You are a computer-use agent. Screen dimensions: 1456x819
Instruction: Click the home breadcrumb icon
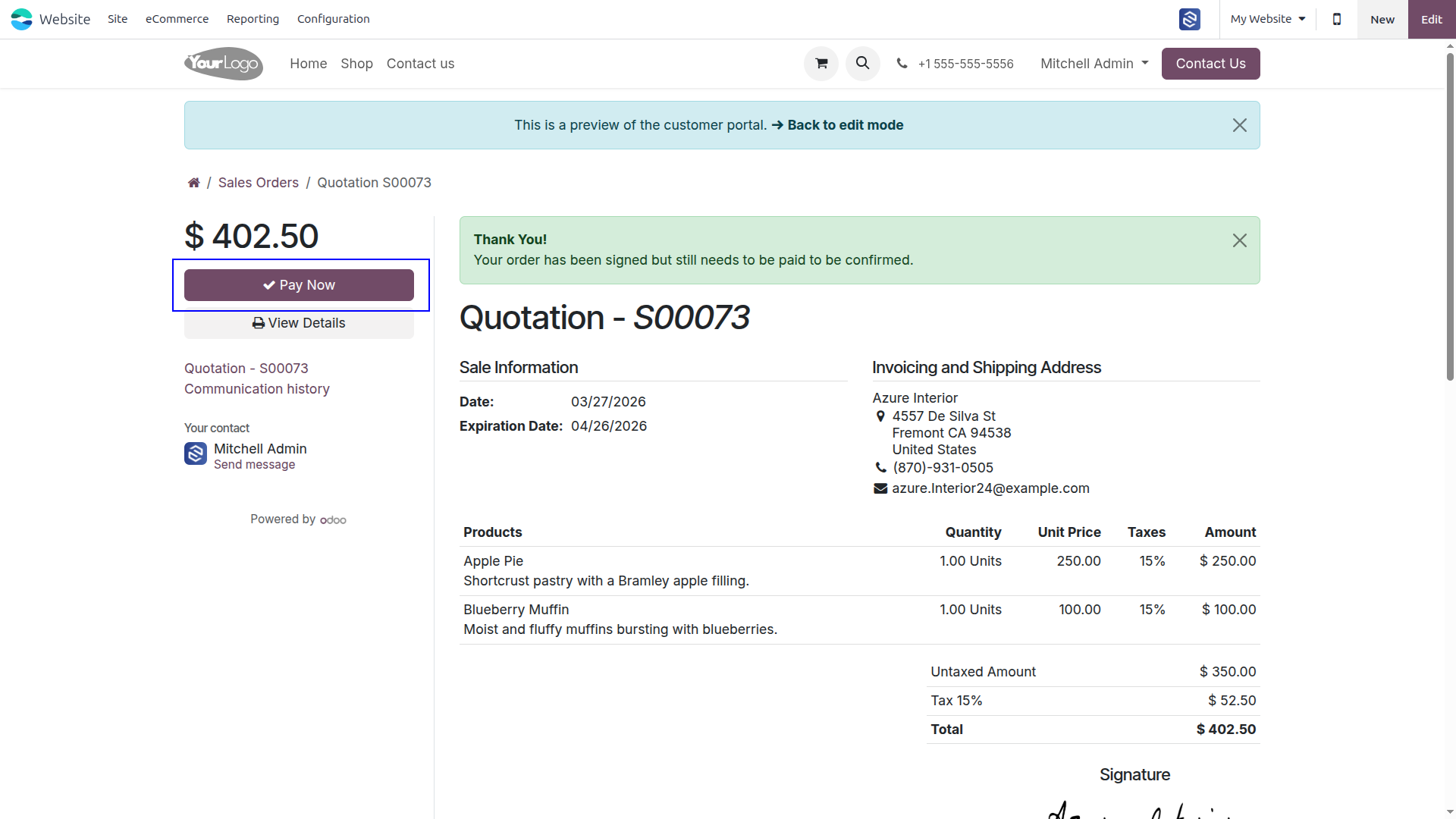tap(194, 183)
